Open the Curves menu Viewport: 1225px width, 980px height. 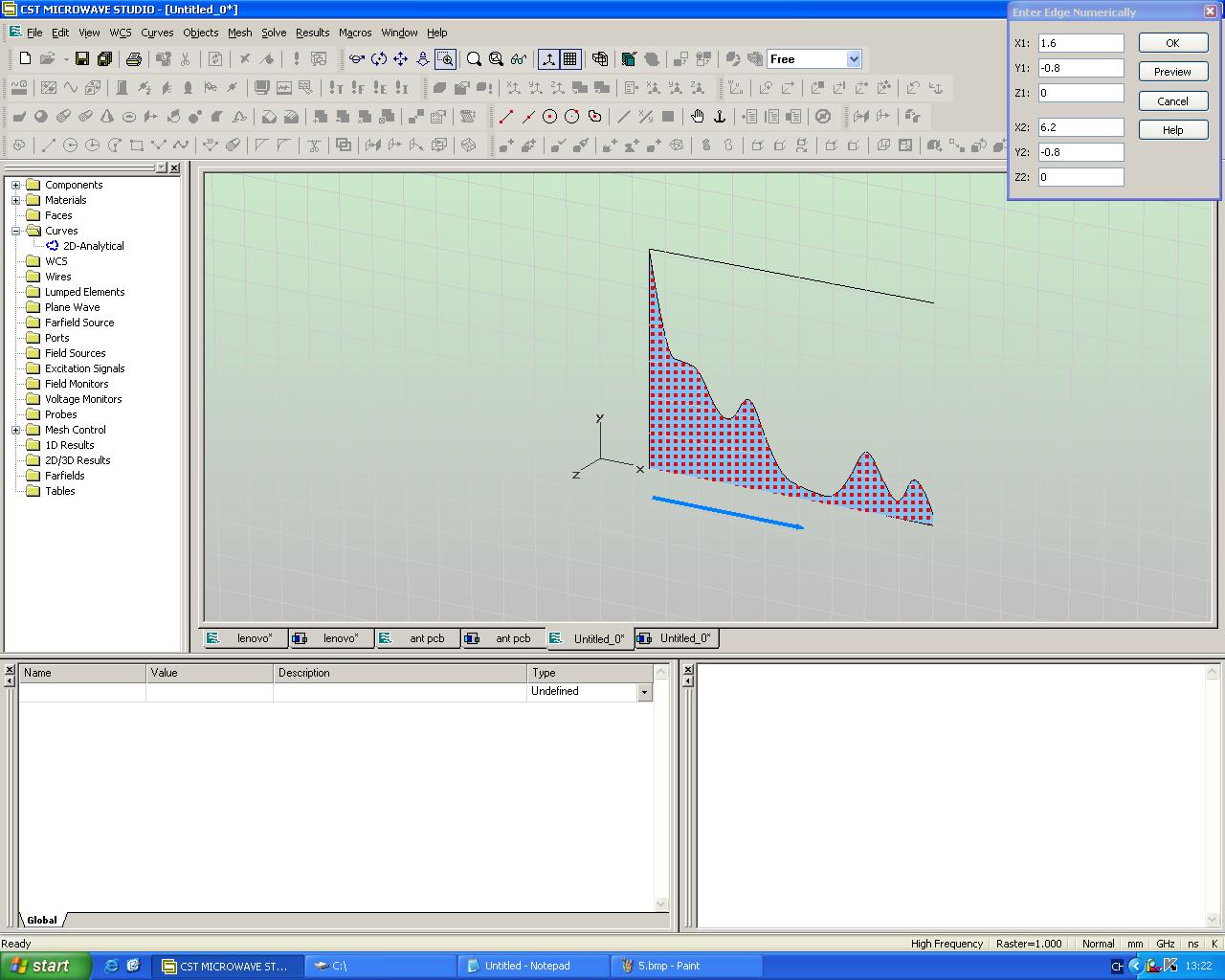[x=157, y=33]
